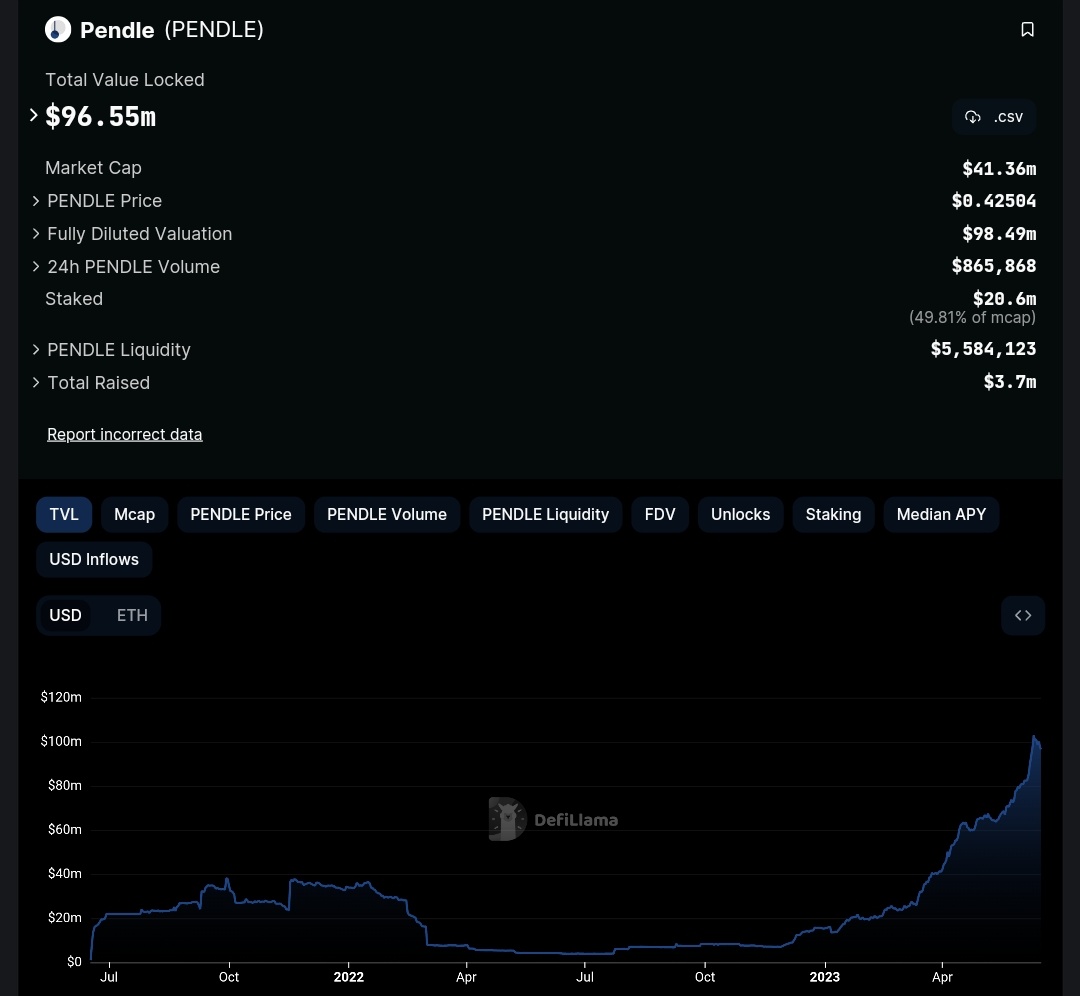Click the $865,868 volume value

coord(994,266)
